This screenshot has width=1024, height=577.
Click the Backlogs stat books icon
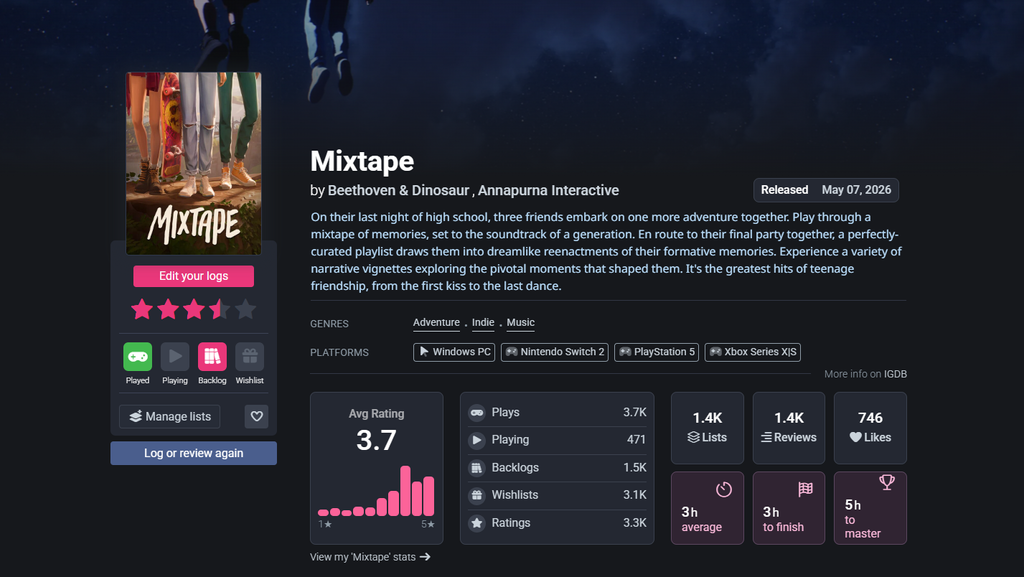click(477, 467)
